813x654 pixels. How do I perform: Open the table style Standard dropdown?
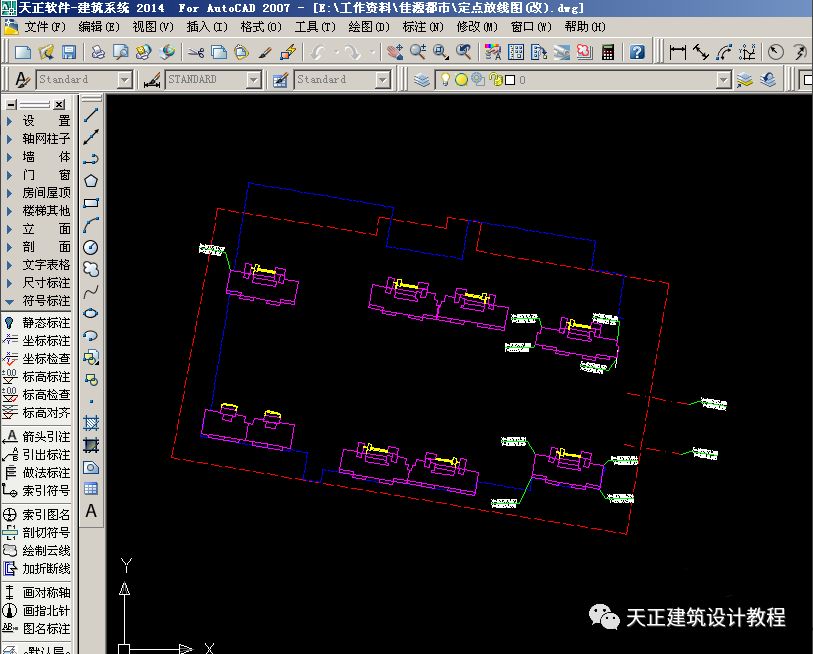tap(382, 80)
